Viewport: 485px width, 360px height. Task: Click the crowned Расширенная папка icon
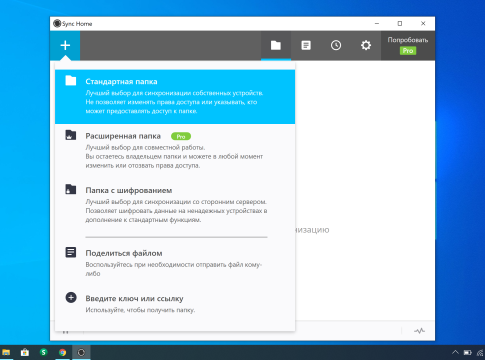click(x=71, y=135)
